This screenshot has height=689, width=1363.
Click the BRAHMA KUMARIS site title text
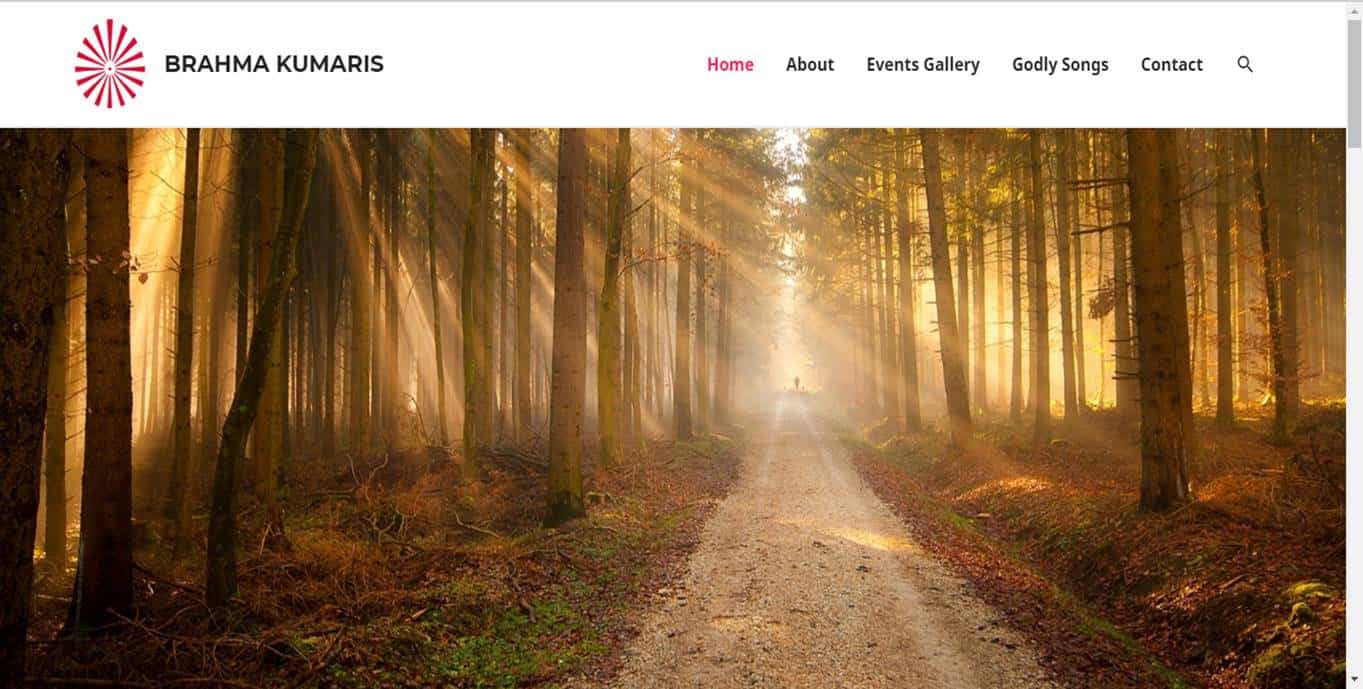click(274, 64)
